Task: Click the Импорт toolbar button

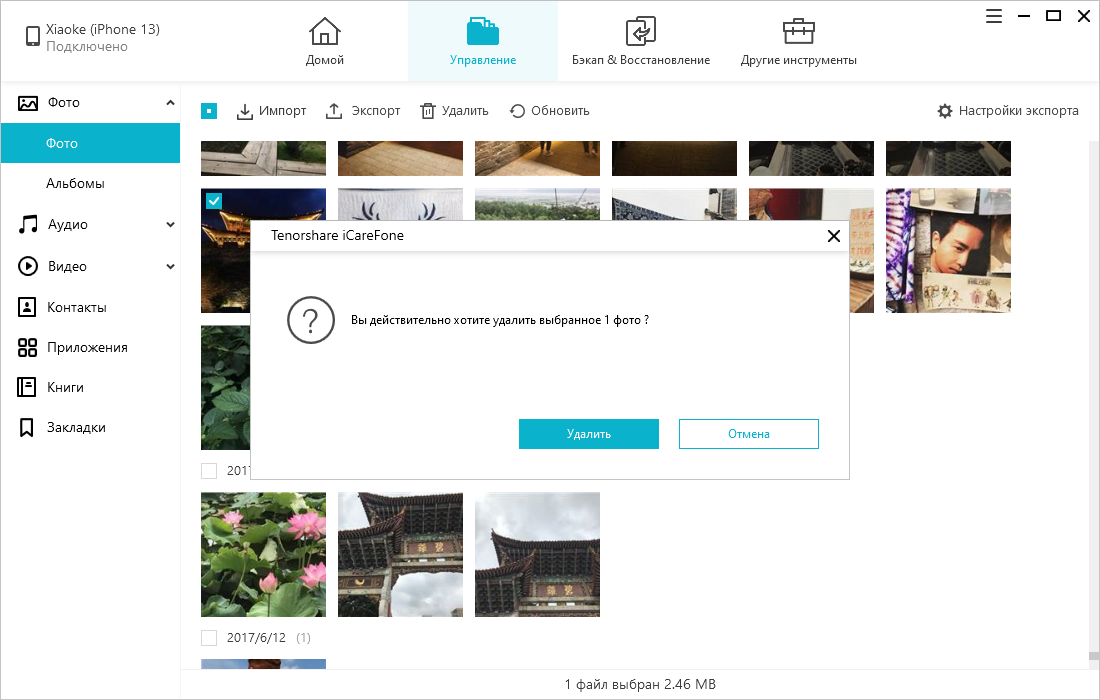Action: click(271, 111)
